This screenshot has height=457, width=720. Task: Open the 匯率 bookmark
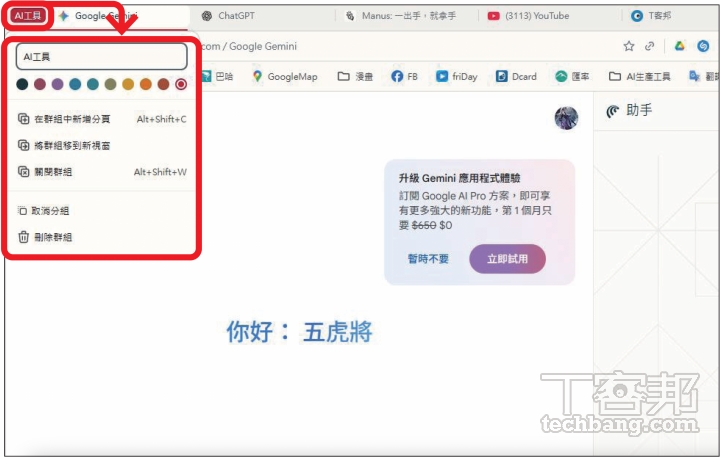tap(572, 76)
